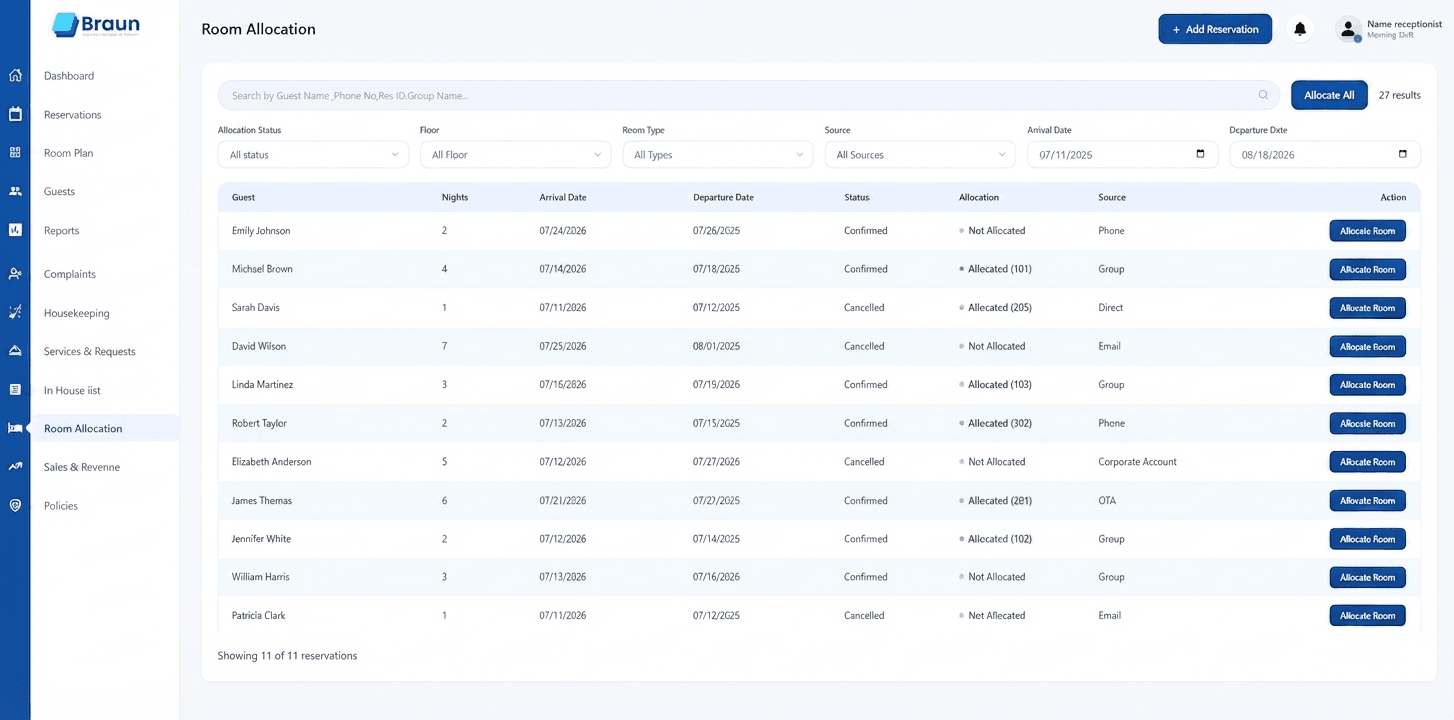Click the Braun logo
1454x720 pixels.
(96, 24)
